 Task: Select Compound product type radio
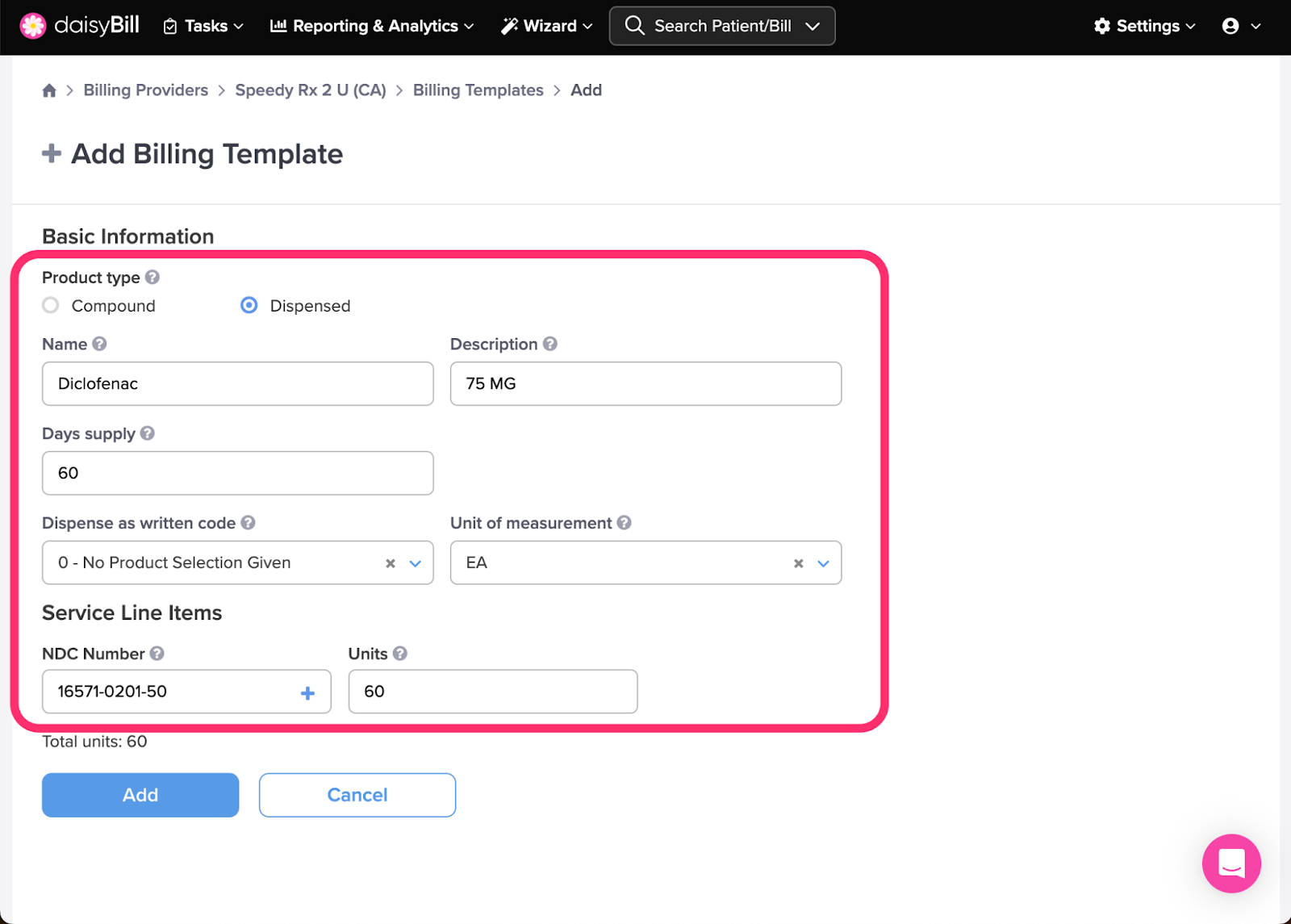(51, 305)
